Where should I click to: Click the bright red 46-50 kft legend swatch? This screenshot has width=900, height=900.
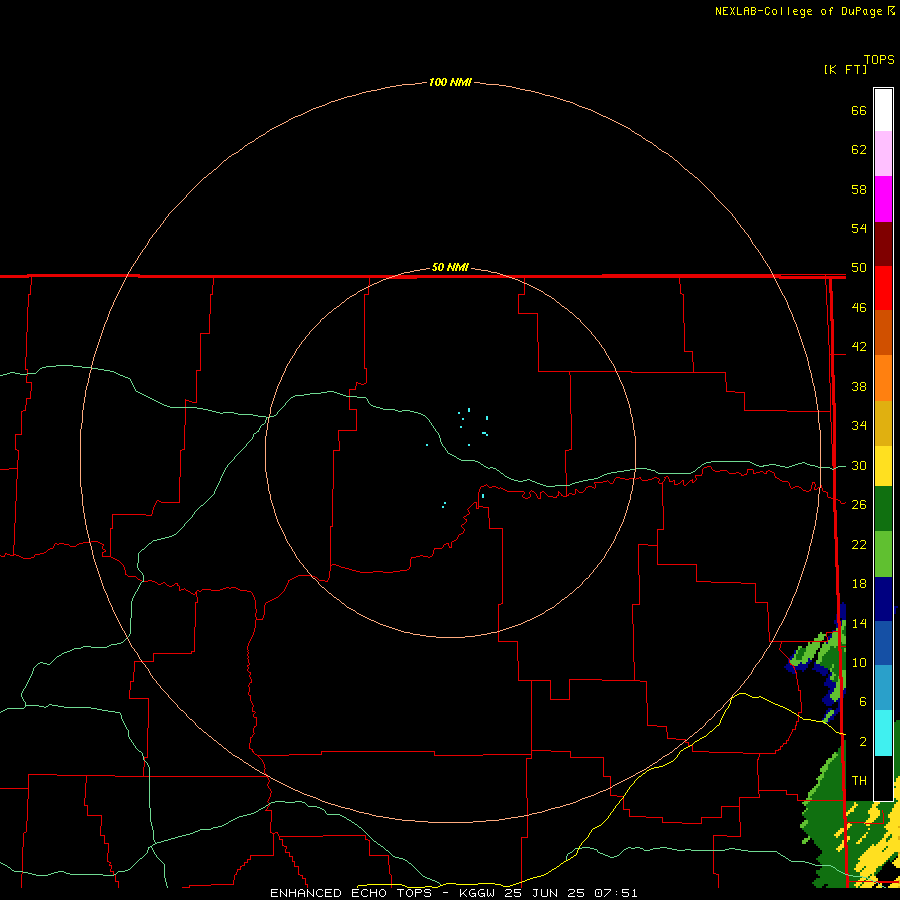[883, 289]
